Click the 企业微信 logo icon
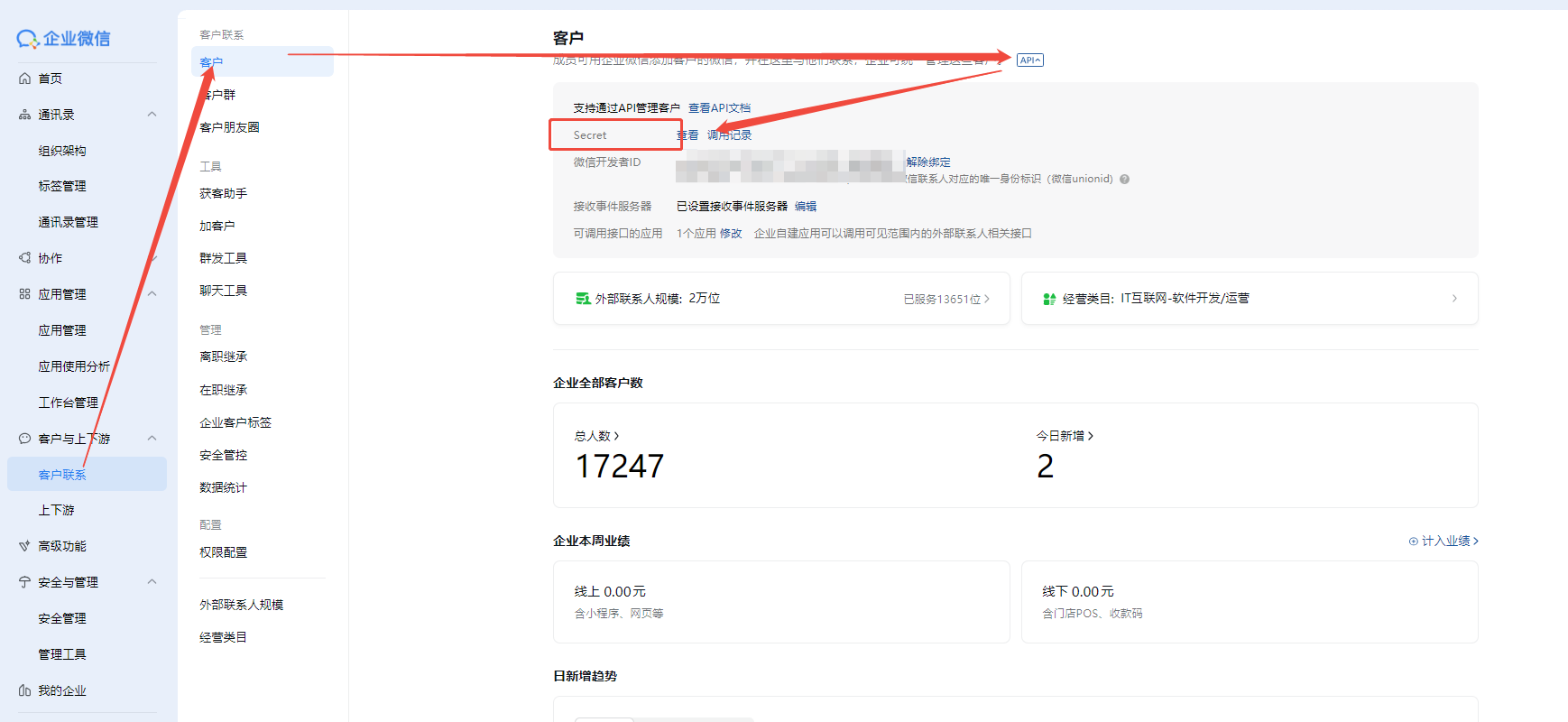 coord(27,39)
